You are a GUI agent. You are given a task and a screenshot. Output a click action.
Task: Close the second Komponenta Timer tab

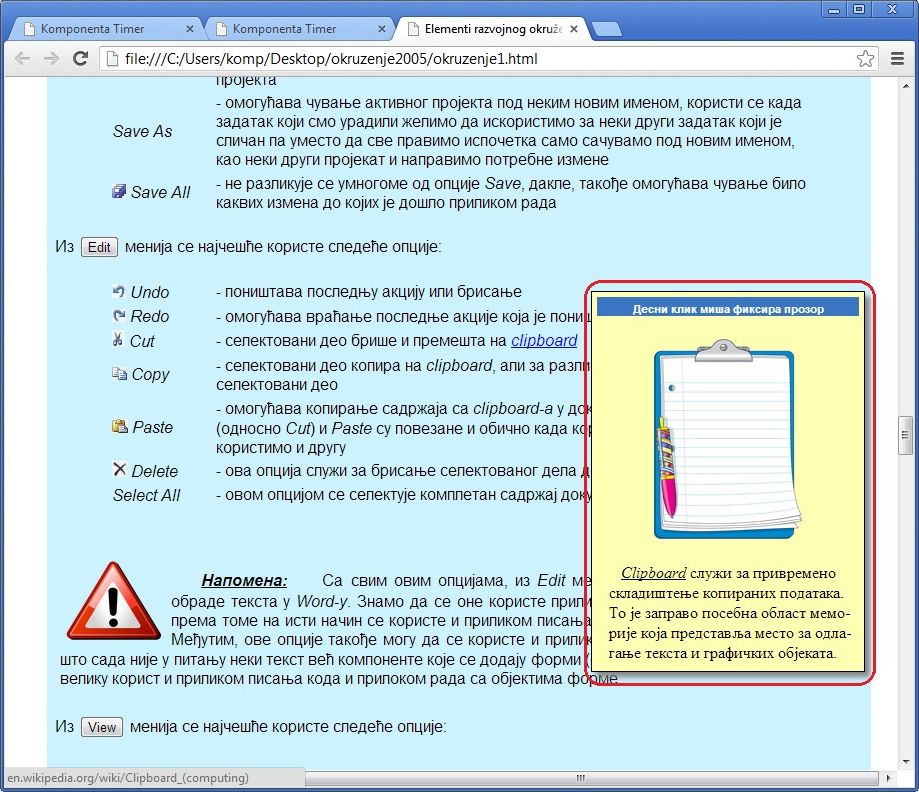pyautogui.click(x=382, y=29)
